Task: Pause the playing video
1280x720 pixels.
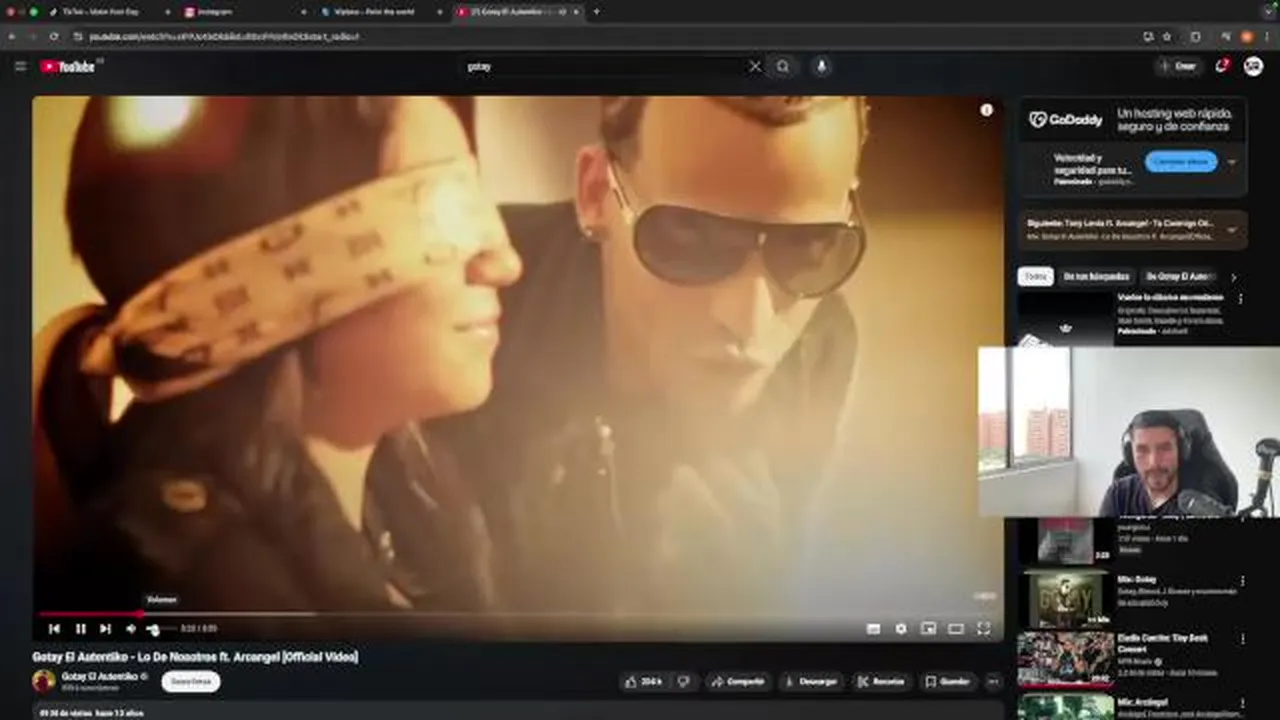Action: click(80, 628)
